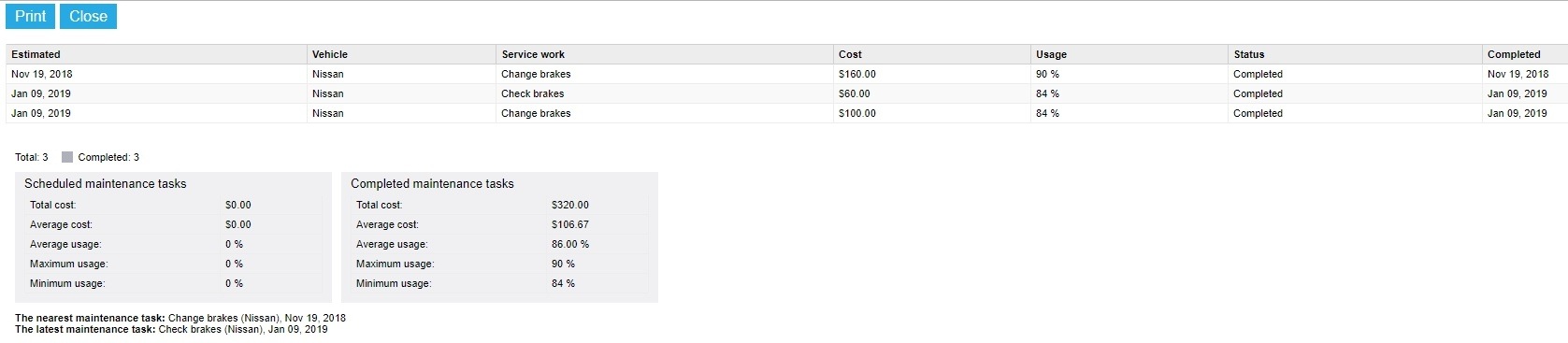Select the Check brakes service row

(786, 93)
